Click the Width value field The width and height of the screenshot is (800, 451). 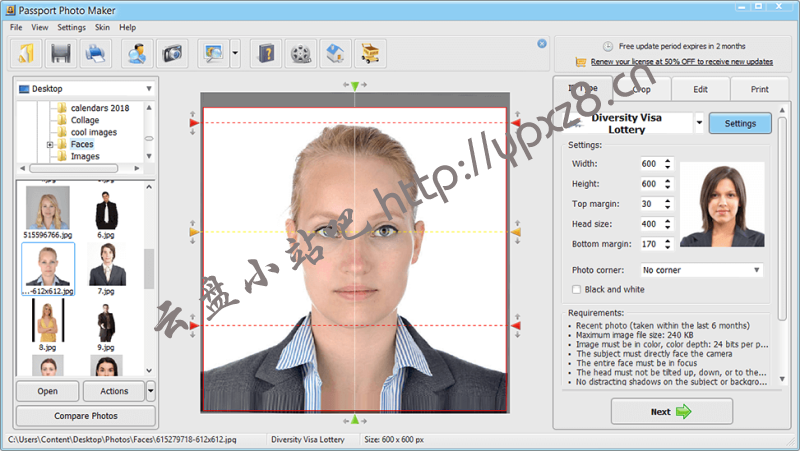[x=652, y=164]
